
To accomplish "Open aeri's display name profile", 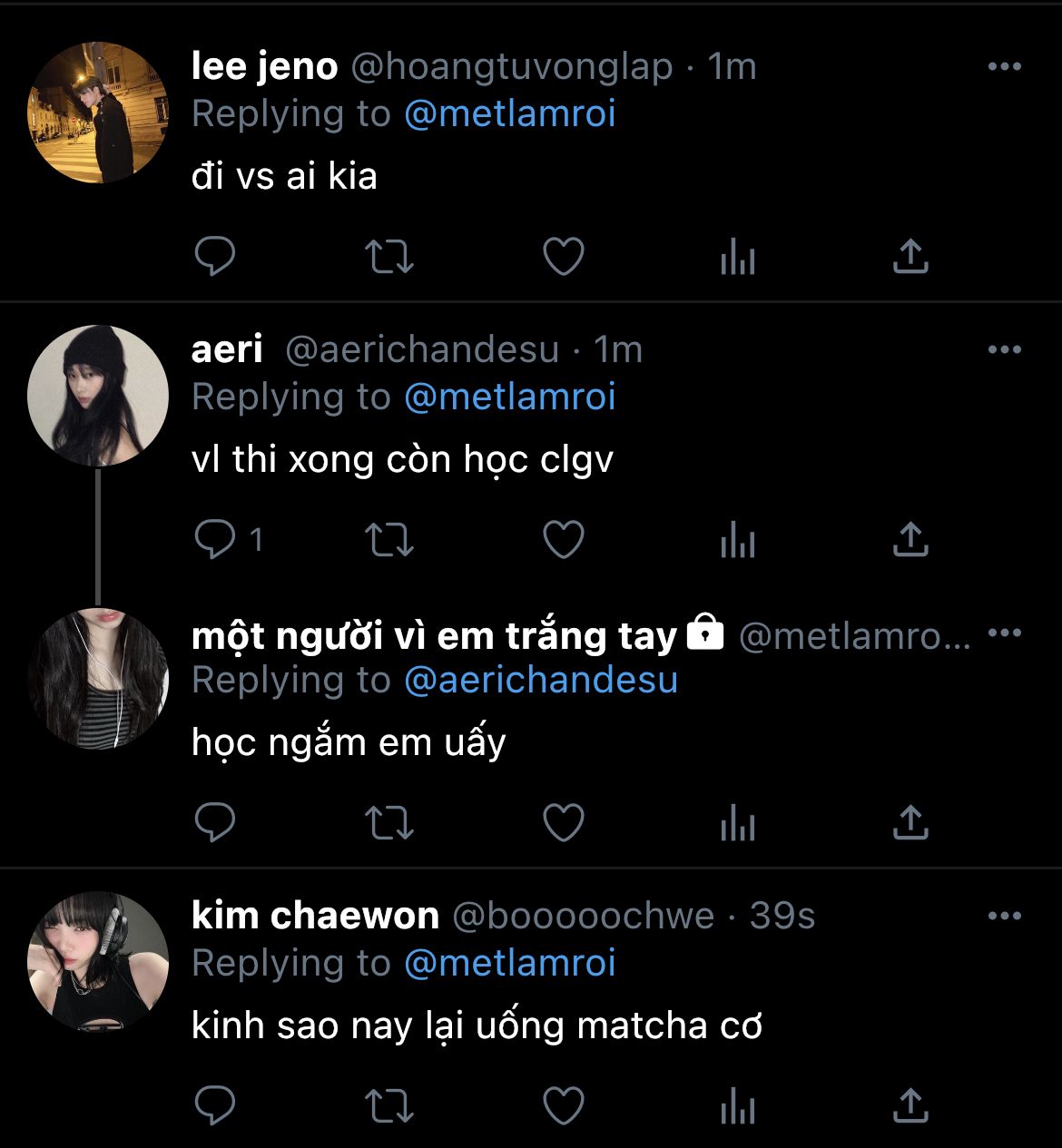I will [227, 349].
